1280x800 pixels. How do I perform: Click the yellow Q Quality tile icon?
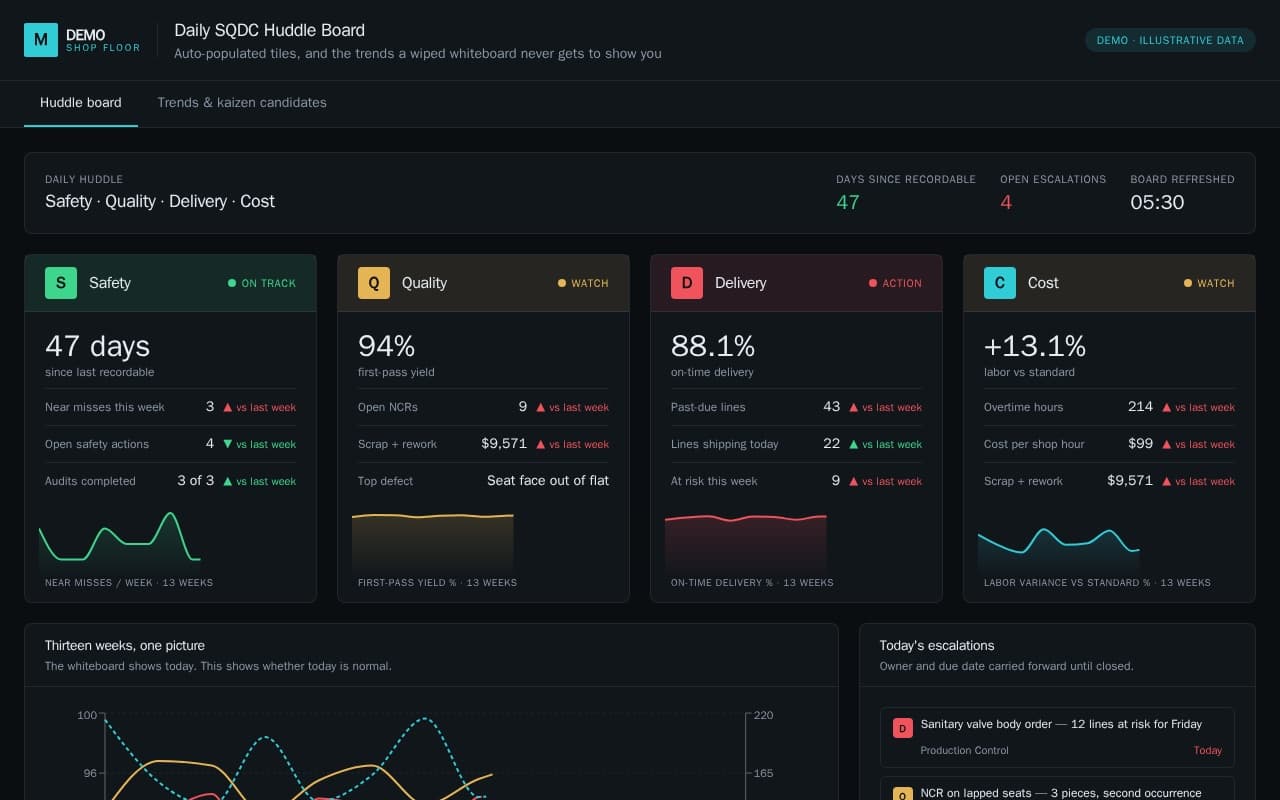click(x=374, y=283)
